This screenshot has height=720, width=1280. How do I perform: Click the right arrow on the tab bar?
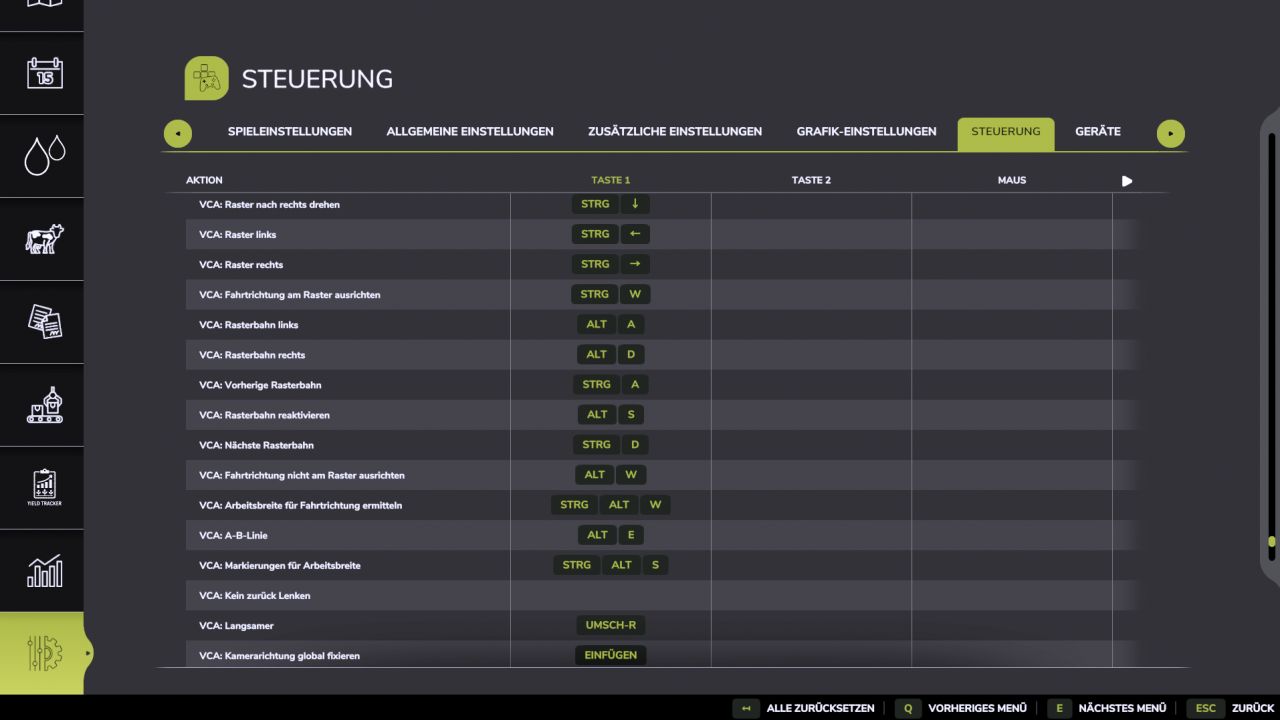tap(1171, 133)
